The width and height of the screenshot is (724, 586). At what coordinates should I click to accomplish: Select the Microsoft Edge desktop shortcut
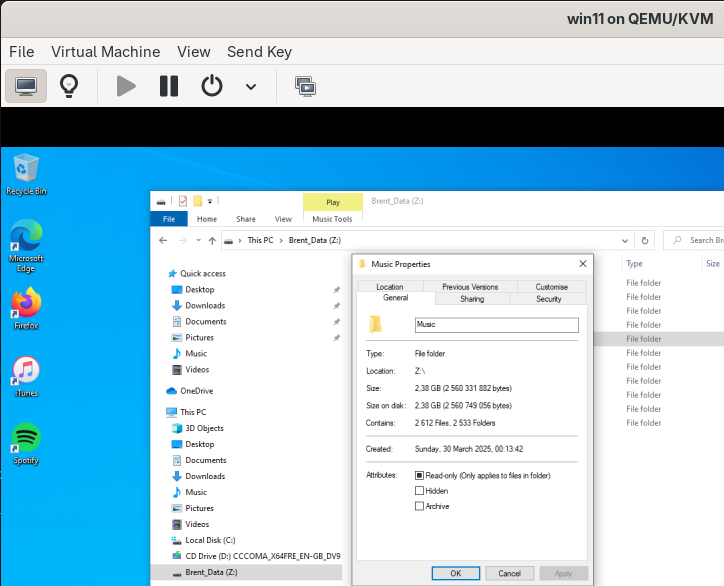click(26, 246)
